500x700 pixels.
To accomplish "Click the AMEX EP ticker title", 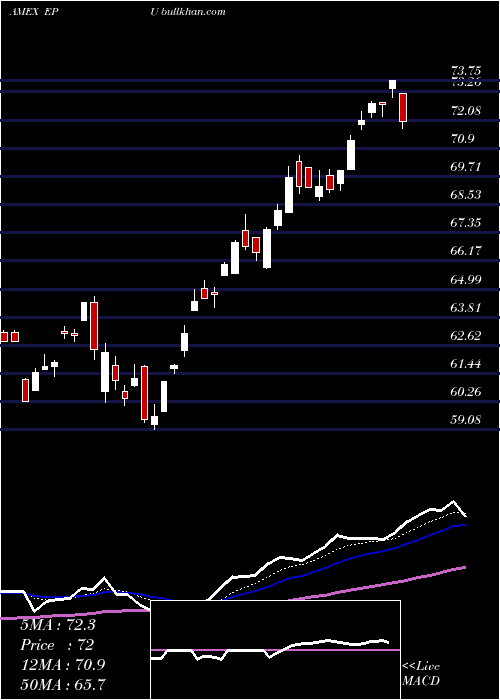I will click(x=34, y=12).
